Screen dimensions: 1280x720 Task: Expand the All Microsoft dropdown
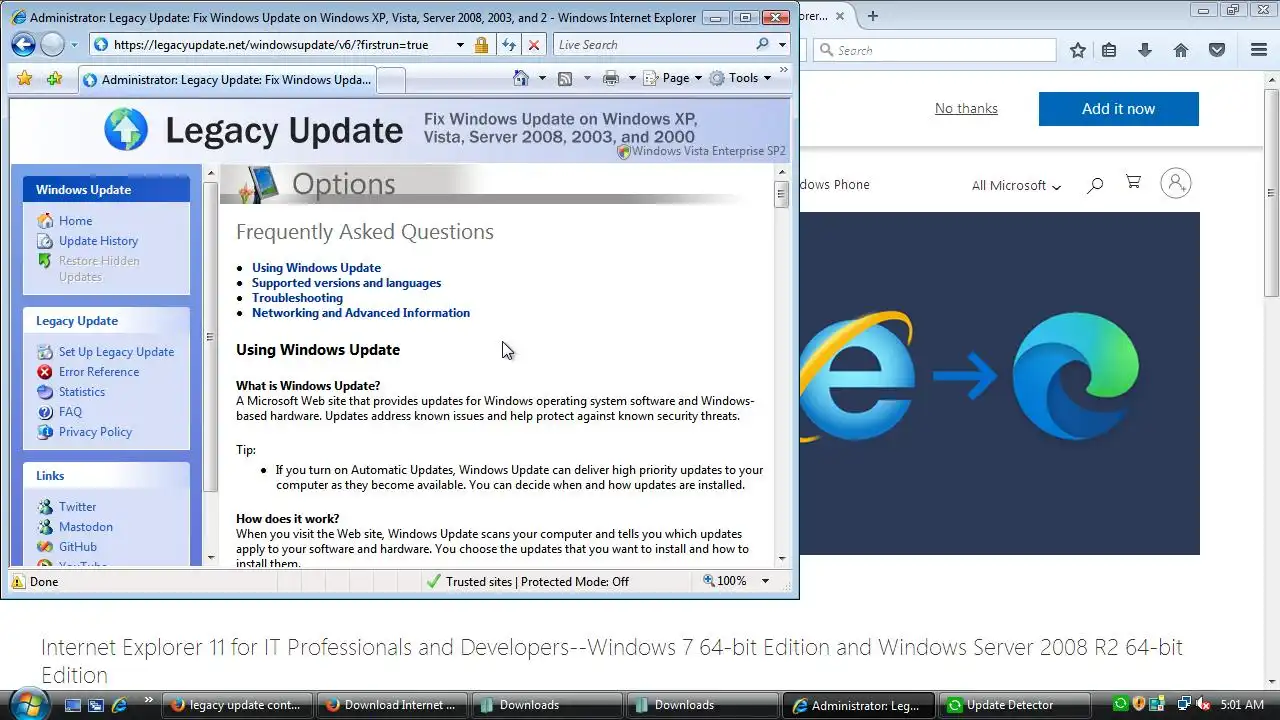click(x=1016, y=185)
